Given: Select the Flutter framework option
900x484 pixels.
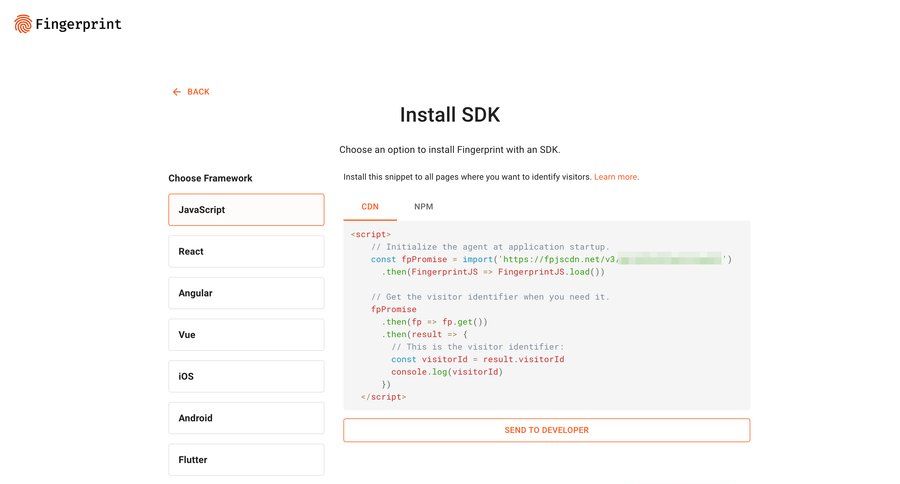Looking at the screenshot, I should [x=246, y=460].
